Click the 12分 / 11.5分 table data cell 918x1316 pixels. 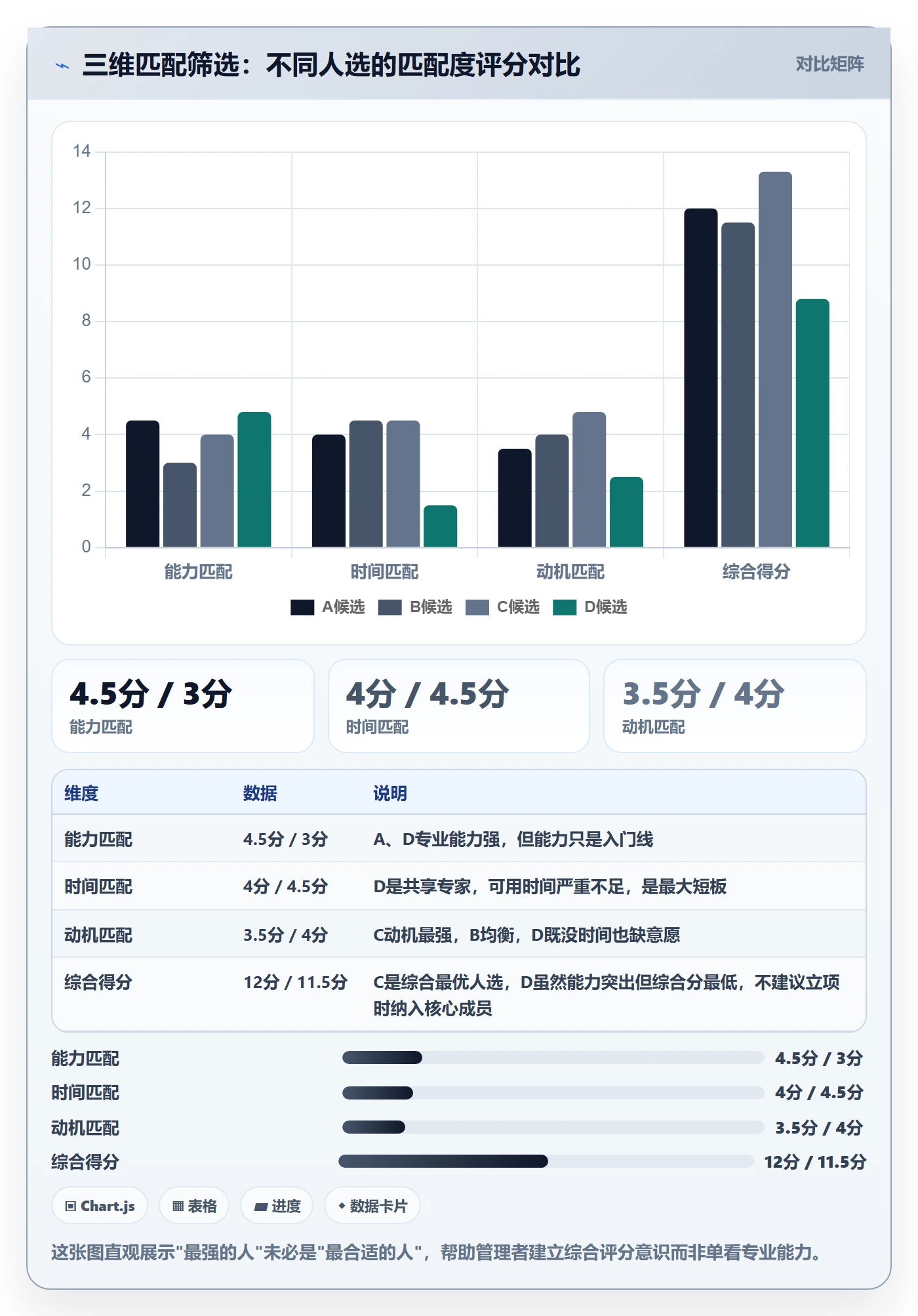(295, 983)
